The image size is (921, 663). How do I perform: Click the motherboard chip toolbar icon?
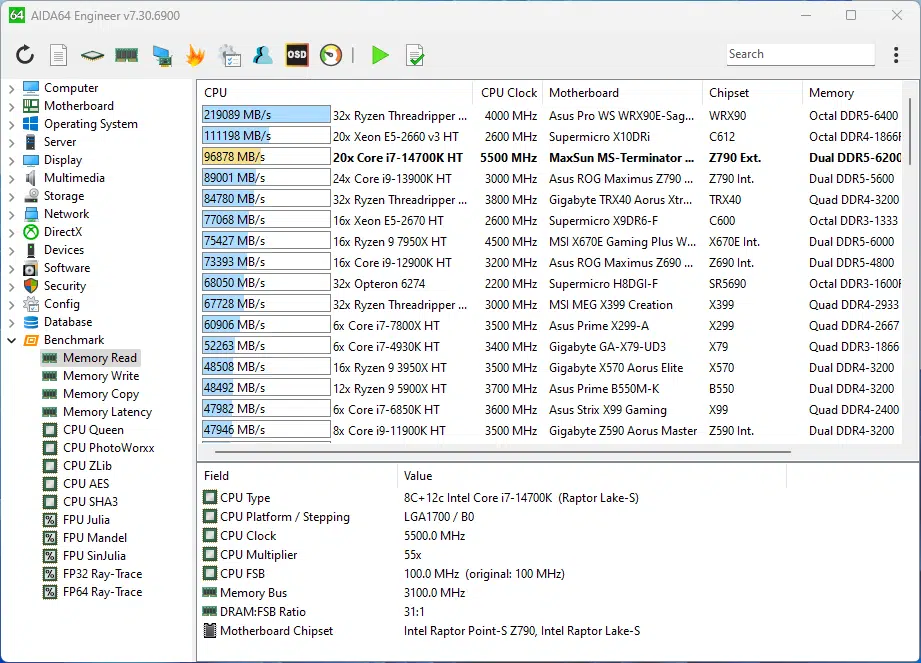[92, 55]
